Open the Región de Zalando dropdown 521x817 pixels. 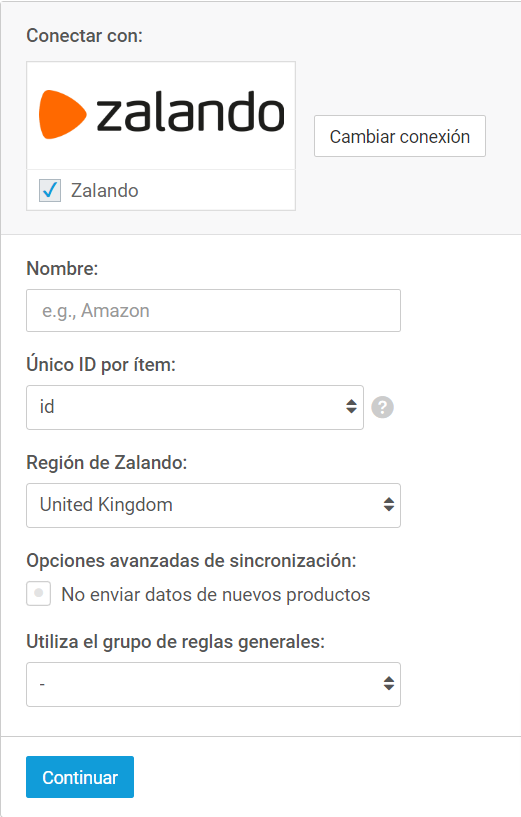pos(214,505)
